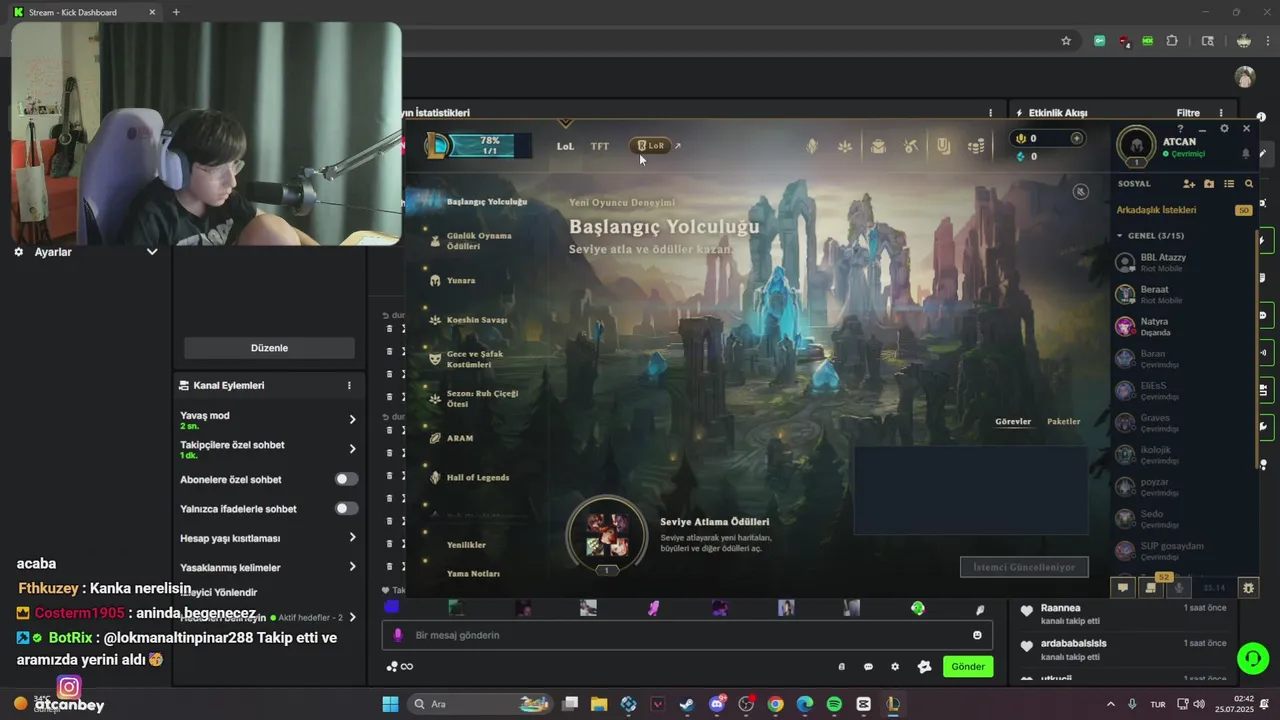Click Seviye Atlama Ödülleri reward thumbnail

(x=607, y=534)
